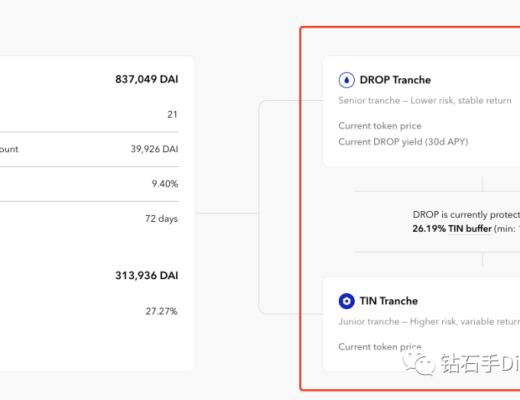Click the DROP Tranche droplet icon
Screen dimensions: 520x400
pyautogui.click(x=346, y=80)
